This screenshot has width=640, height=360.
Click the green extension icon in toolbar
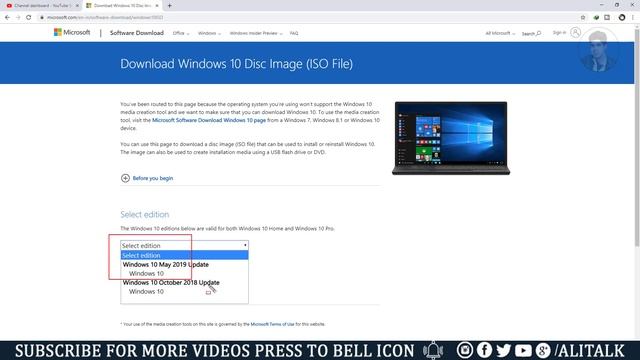tap(596, 18)
